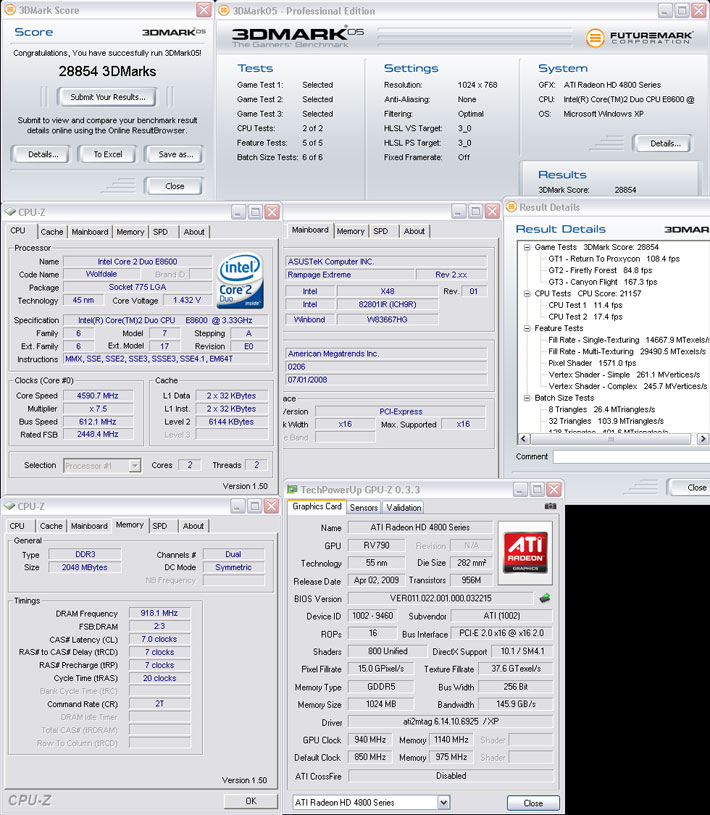Click the 3DMark Score window title icon
The image size is (710, 815).
pos(9,10)
